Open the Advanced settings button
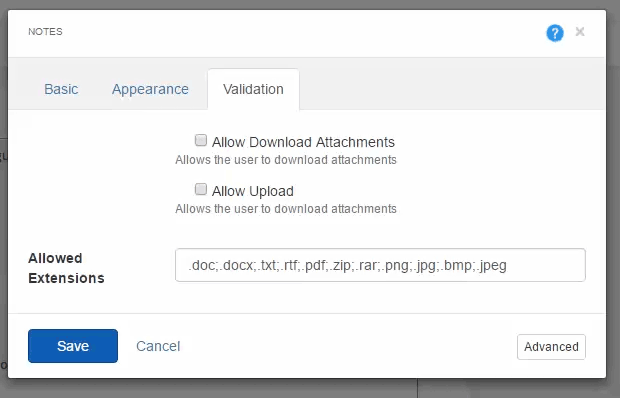The image size is (620, 398). point(551,347)
